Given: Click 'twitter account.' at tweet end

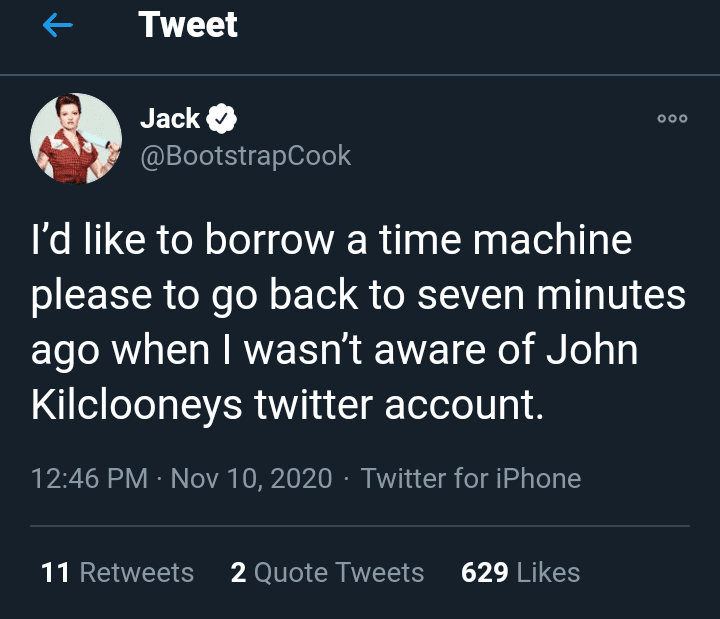Looking at the screenshot, I should pyautogui.click(x=399, y=405).
